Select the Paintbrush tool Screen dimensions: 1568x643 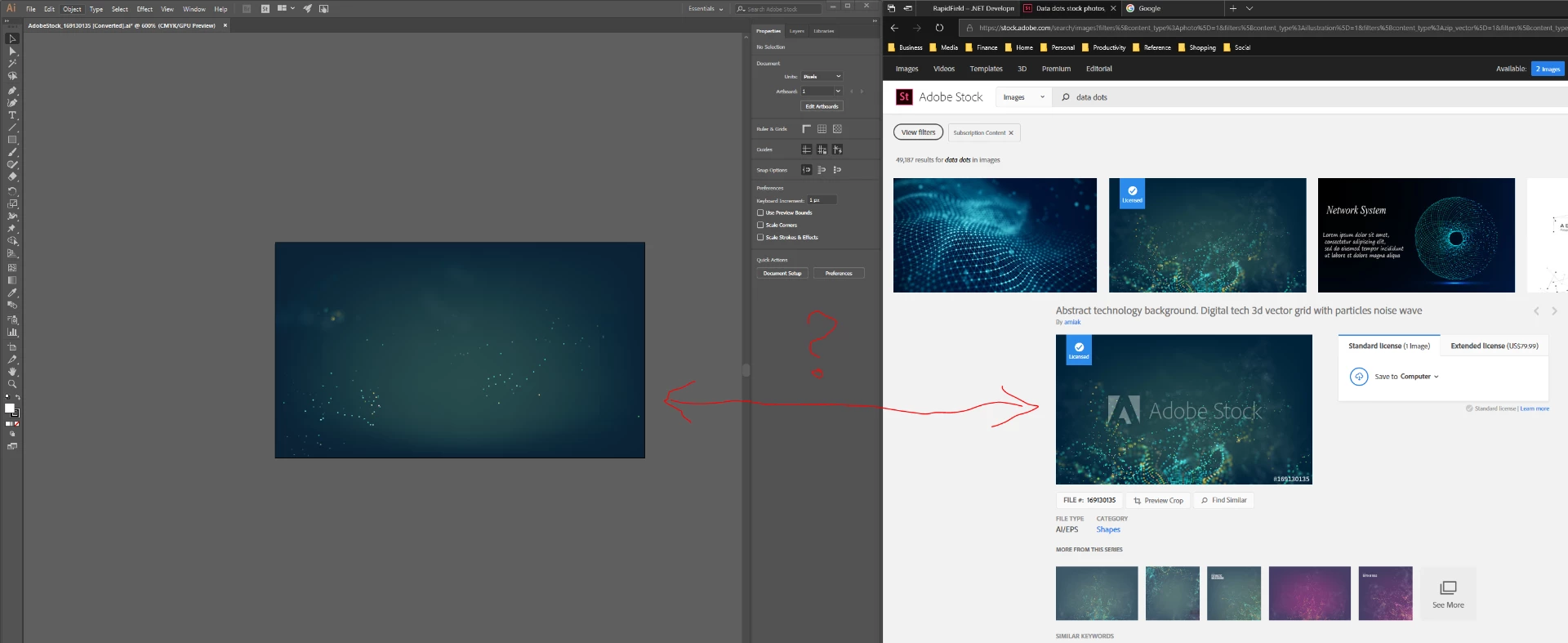click(12, 152)
